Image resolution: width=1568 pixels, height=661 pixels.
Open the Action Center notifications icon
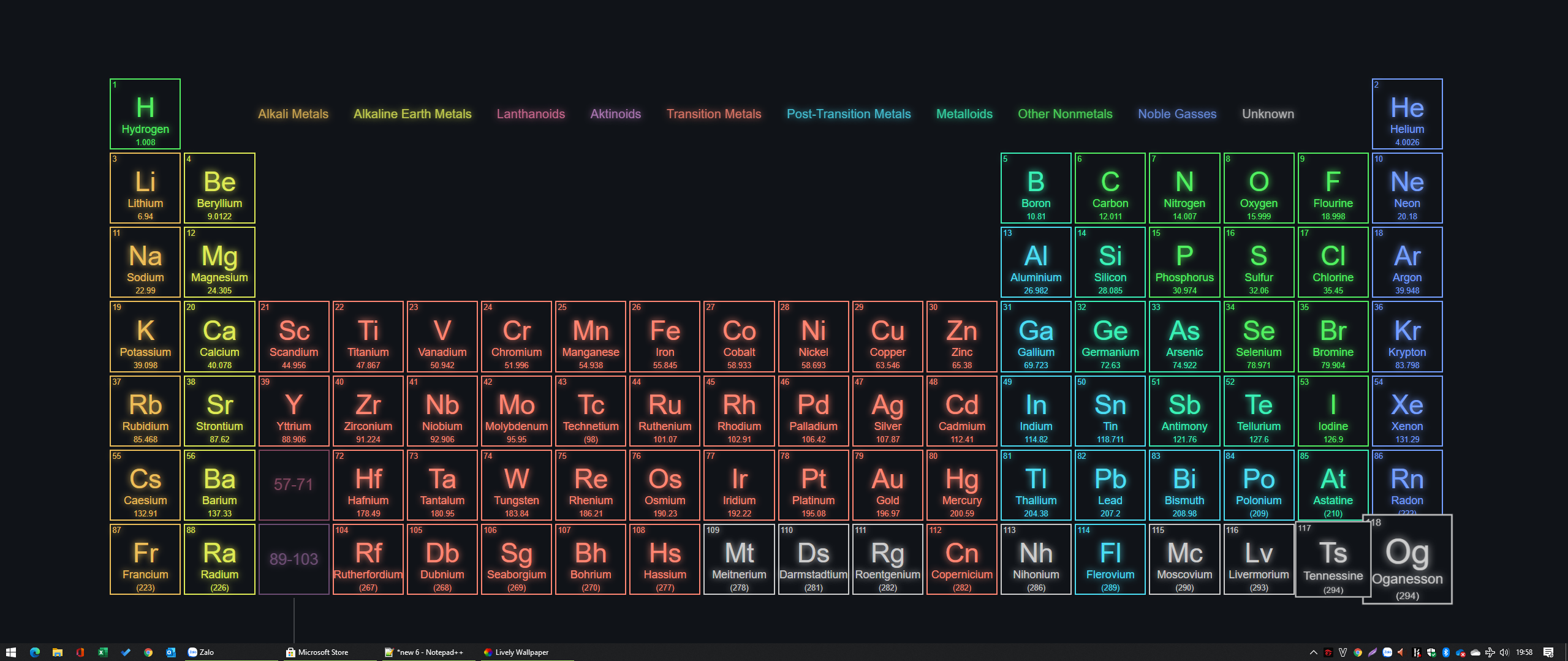point(1548,652)
